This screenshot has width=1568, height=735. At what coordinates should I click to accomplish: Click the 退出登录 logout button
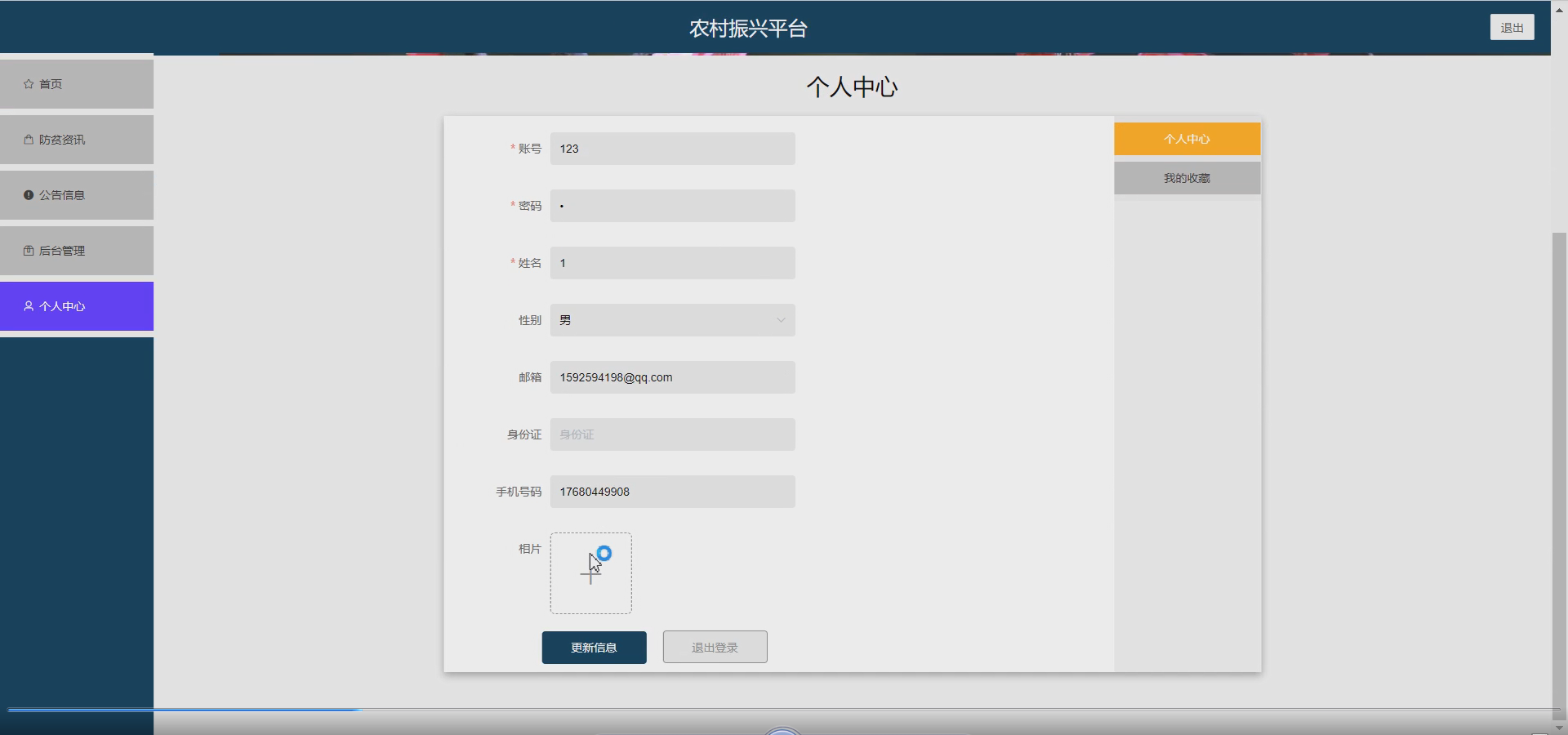[x=715, y=647]
